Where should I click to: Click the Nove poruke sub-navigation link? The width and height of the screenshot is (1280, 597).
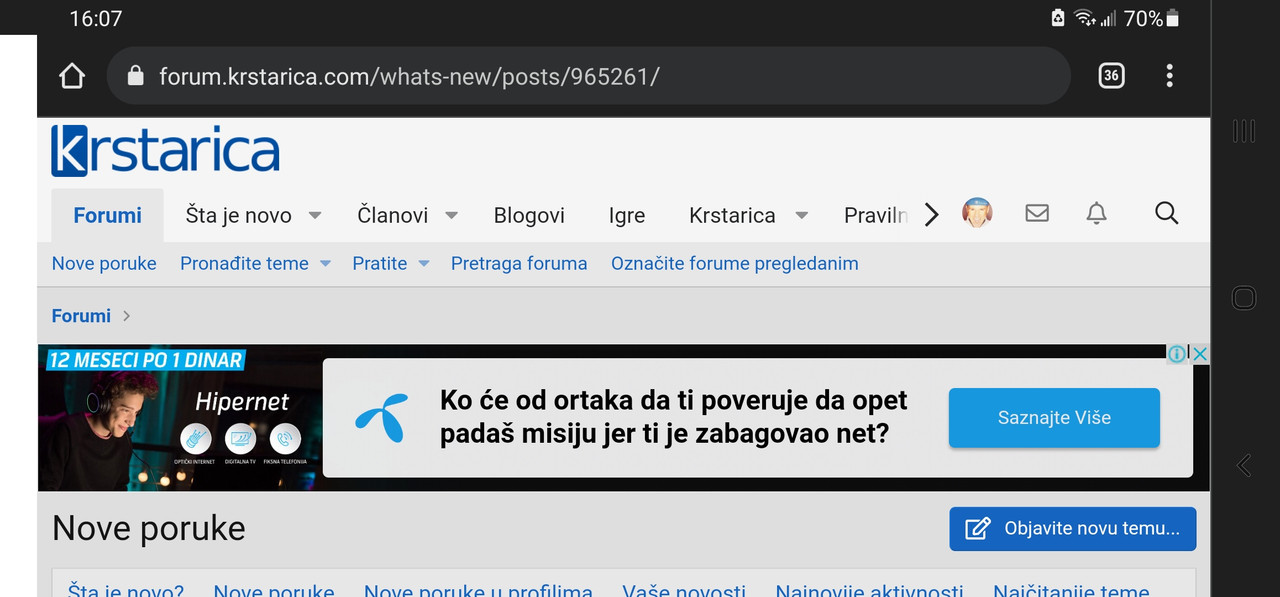(x=104, y=264)
